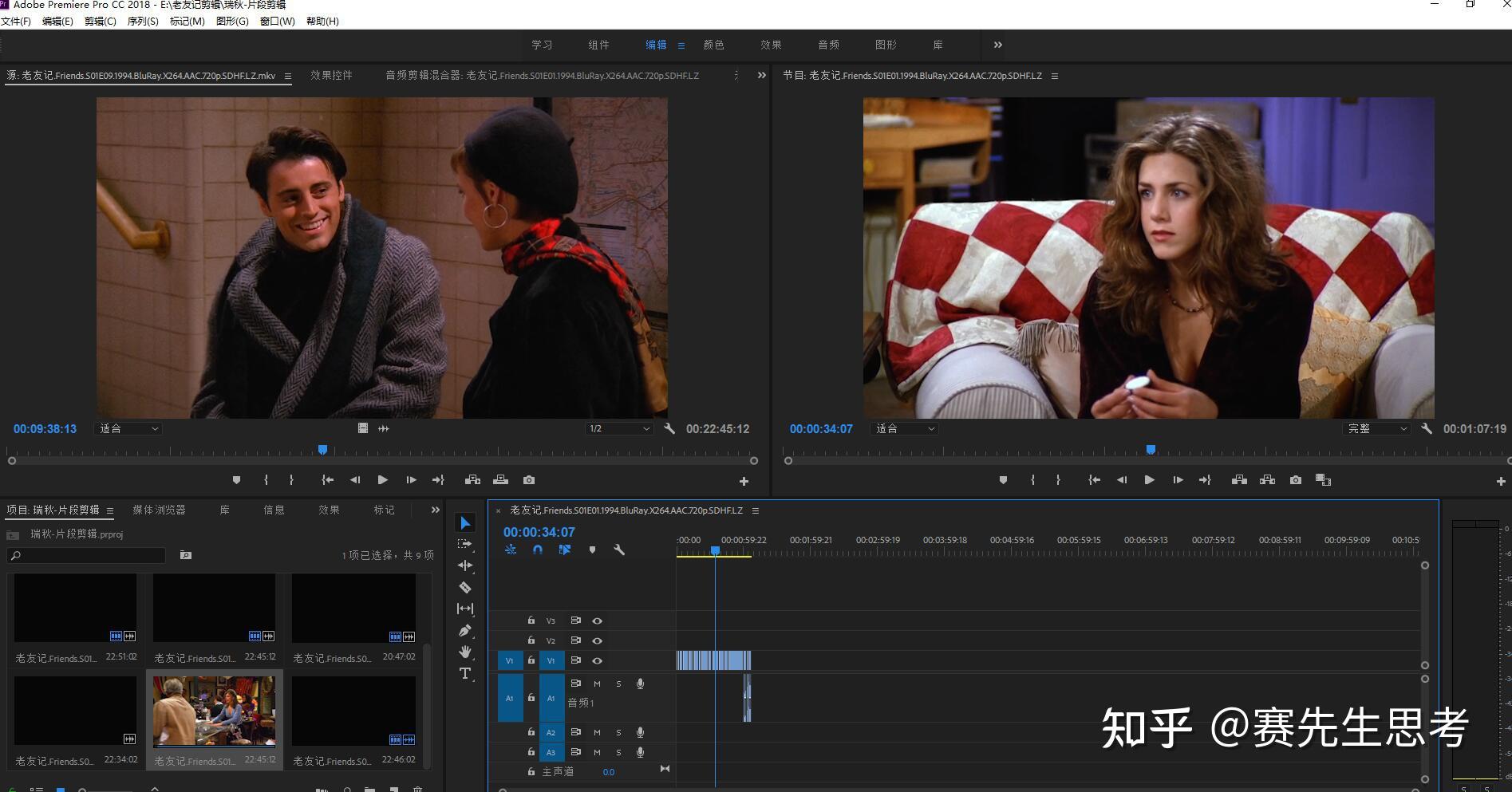Image resolution: width=1512 pixels, height=792 pixels.
Task: Solo audio track A1
Action: 618,684
